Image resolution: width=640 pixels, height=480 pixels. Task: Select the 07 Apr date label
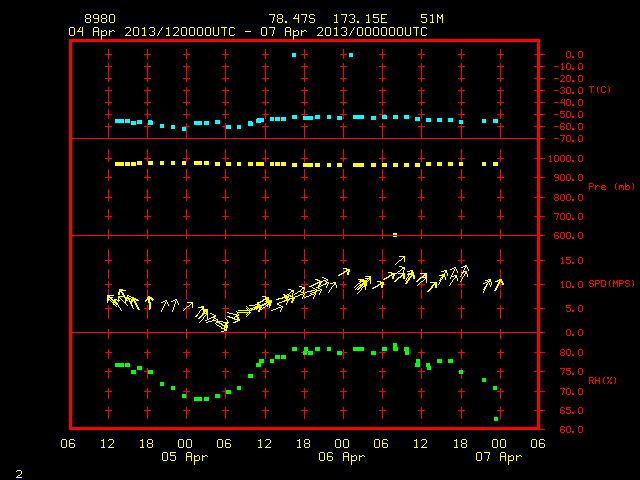(498, 457)
